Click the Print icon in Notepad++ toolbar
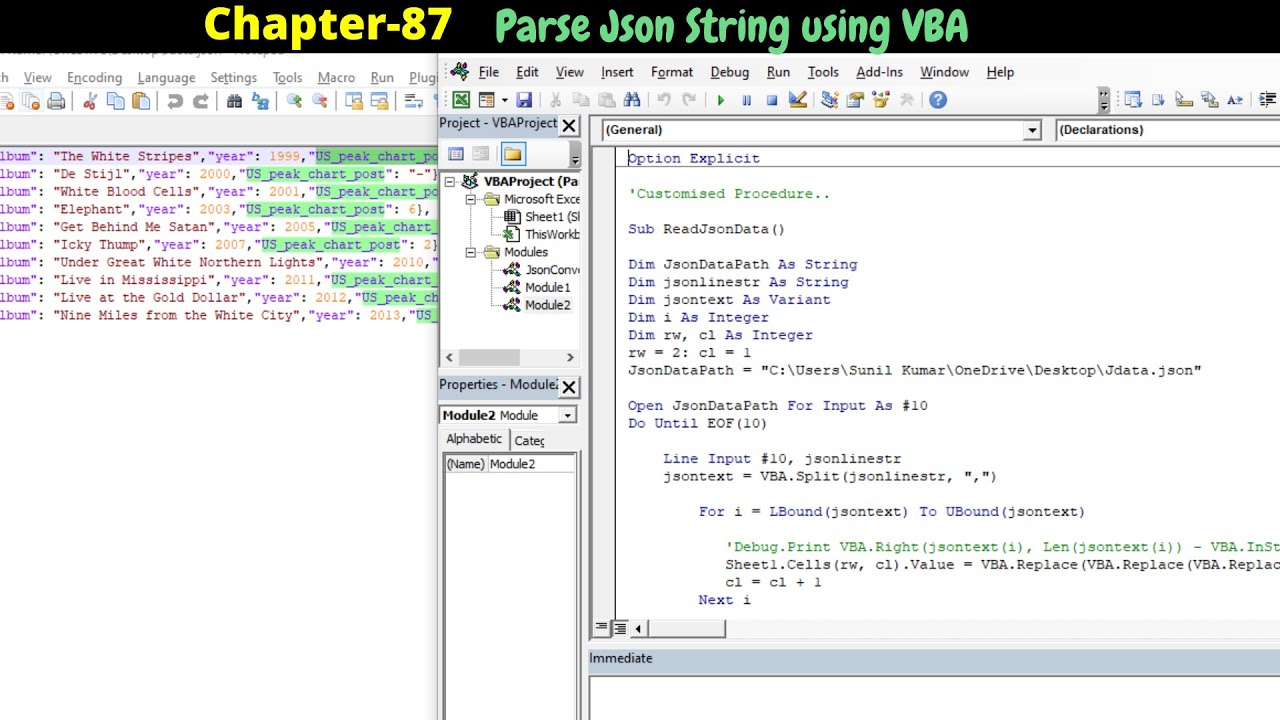The height and width of the screenshot is (720, 1280). coord(56,101)
